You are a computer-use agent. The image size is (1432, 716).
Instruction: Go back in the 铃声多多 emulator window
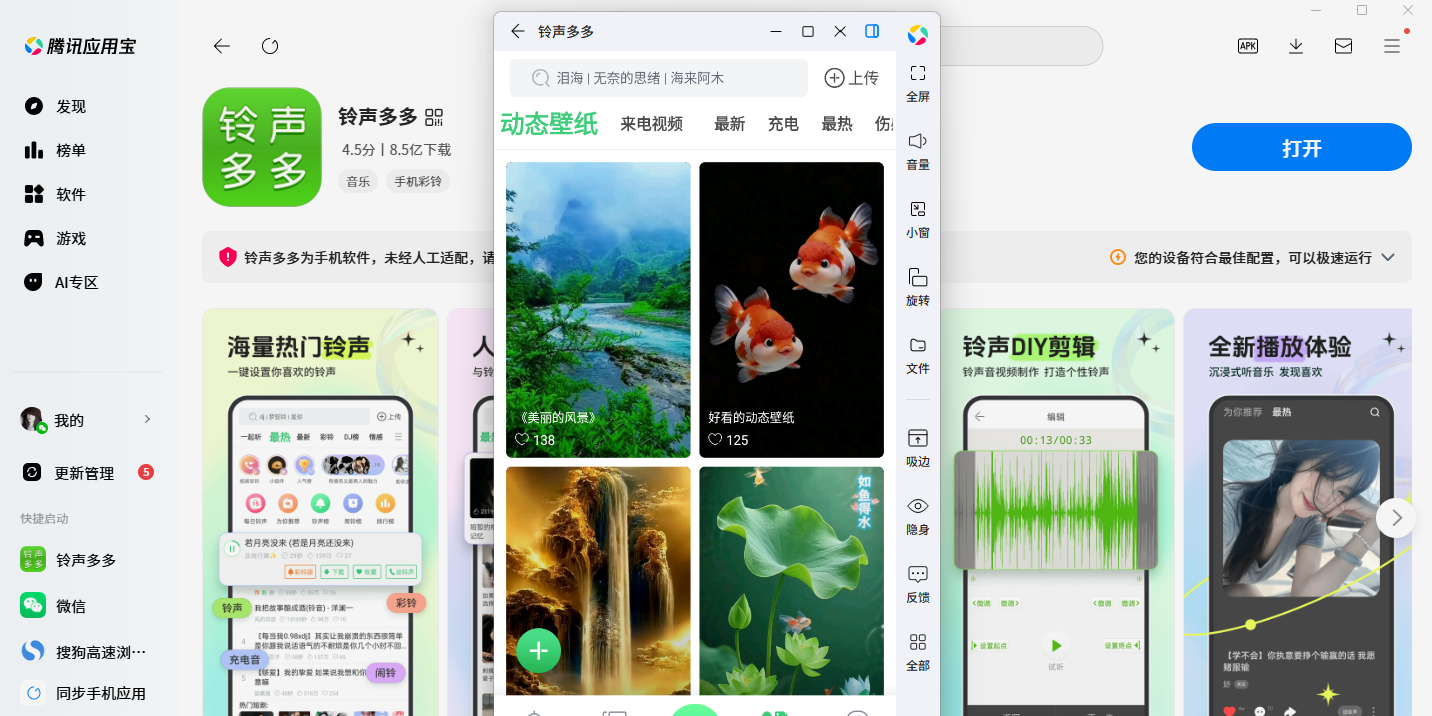(x=517, y=31)
